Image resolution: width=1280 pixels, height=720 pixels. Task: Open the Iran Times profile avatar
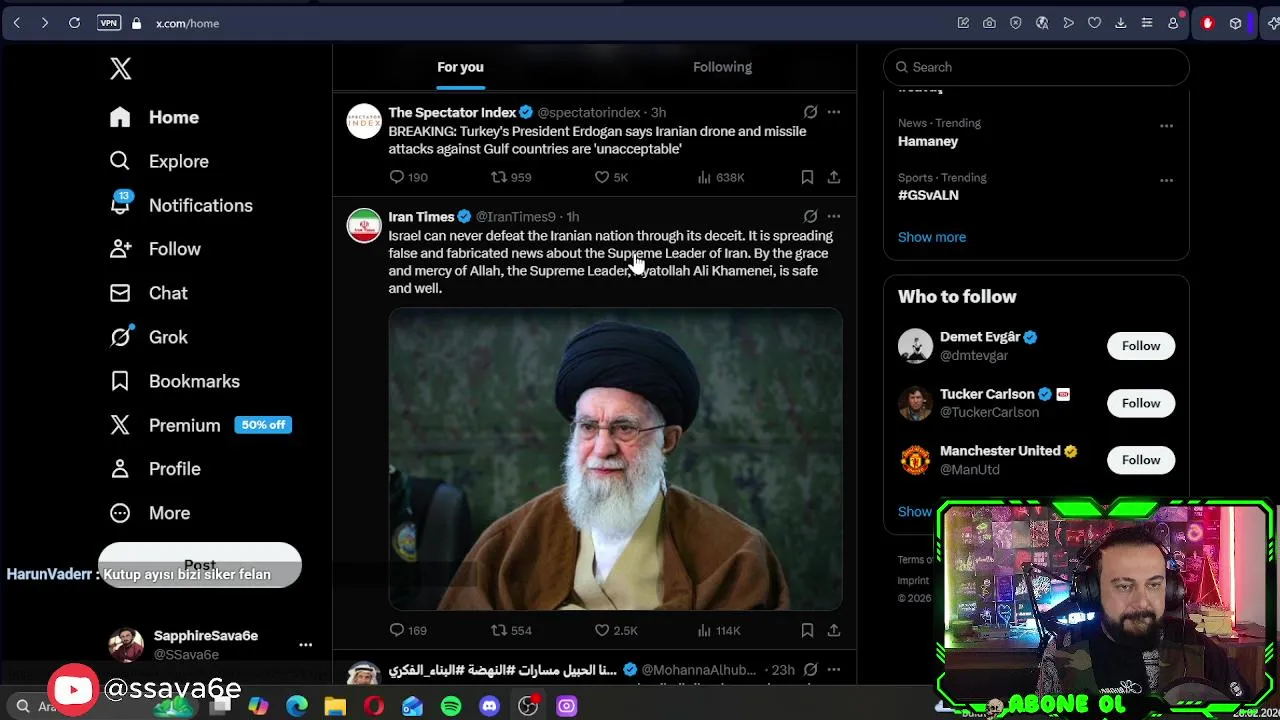click(364, 225)
